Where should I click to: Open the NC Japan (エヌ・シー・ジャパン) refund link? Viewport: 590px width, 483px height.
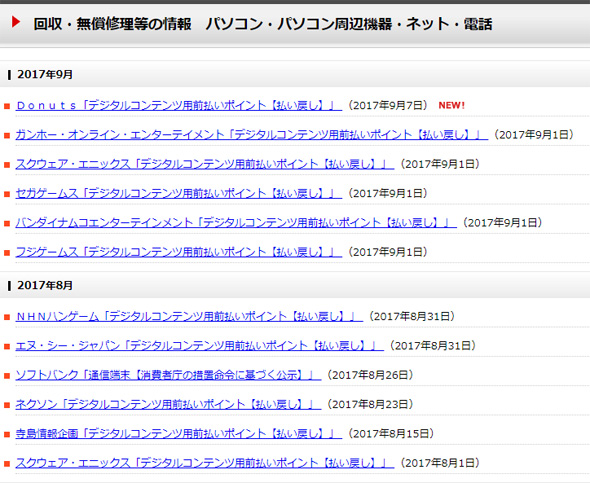pyautogui.click(x=199, y=346)
